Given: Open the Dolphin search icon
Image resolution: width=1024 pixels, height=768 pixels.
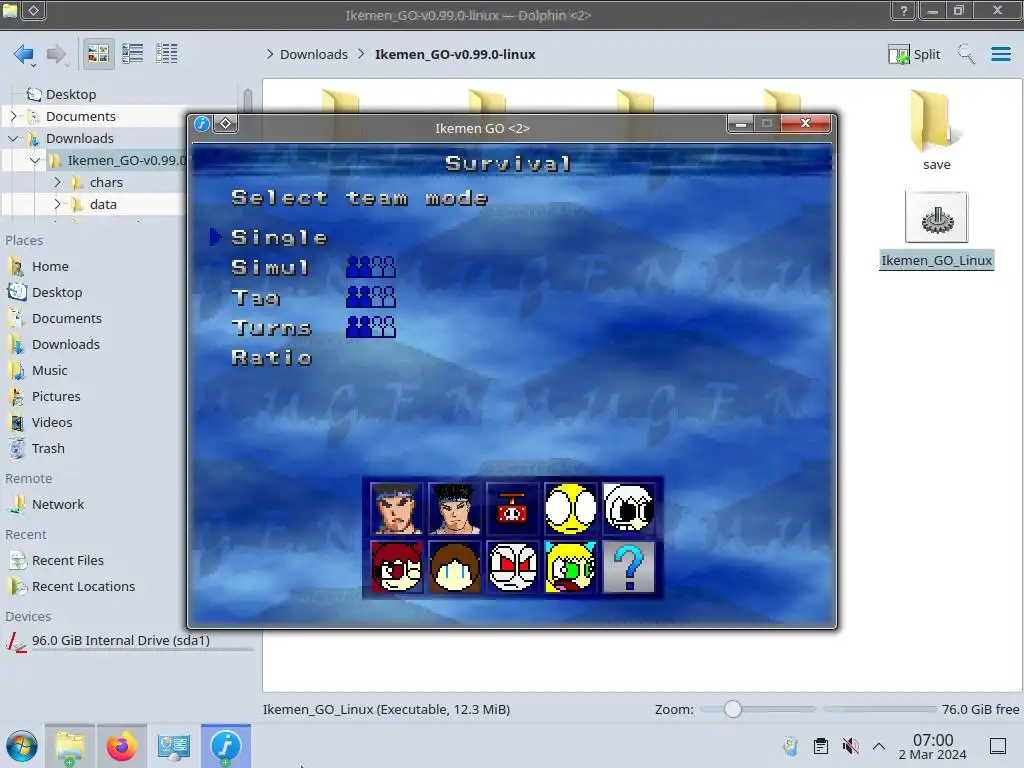Looking at the screenshot, I should pos(966,54).
